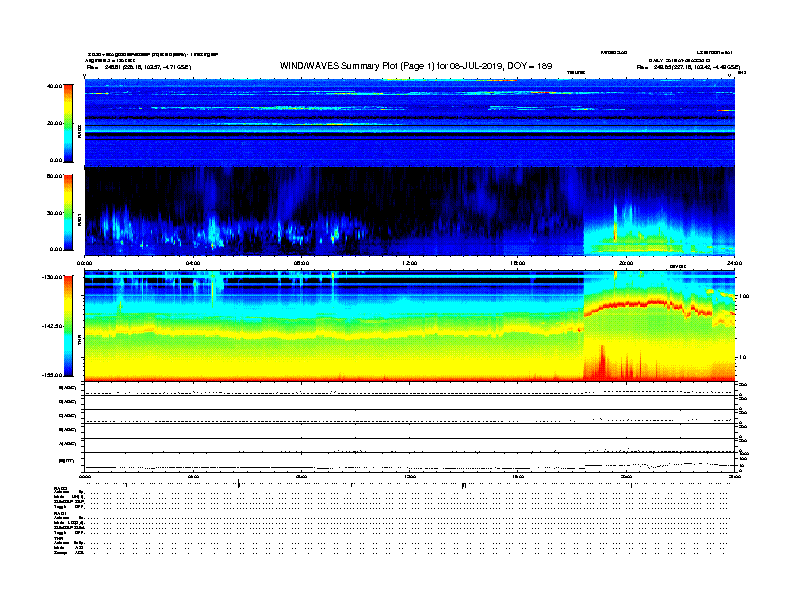Image resolution: width=792 pixels, height=612 pixels.
Task: Click the TNR color scale bar
Action: click(x=68, y=326)
